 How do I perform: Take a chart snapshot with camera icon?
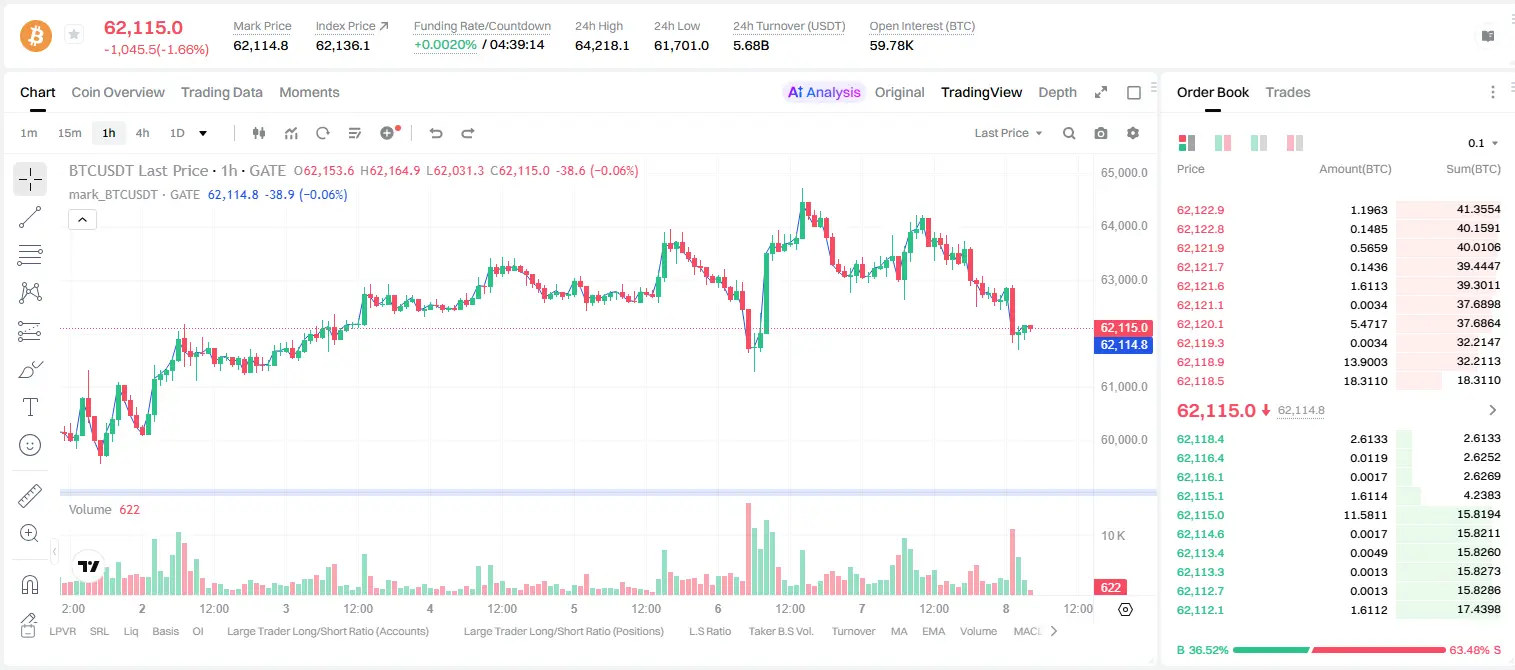1101,133
